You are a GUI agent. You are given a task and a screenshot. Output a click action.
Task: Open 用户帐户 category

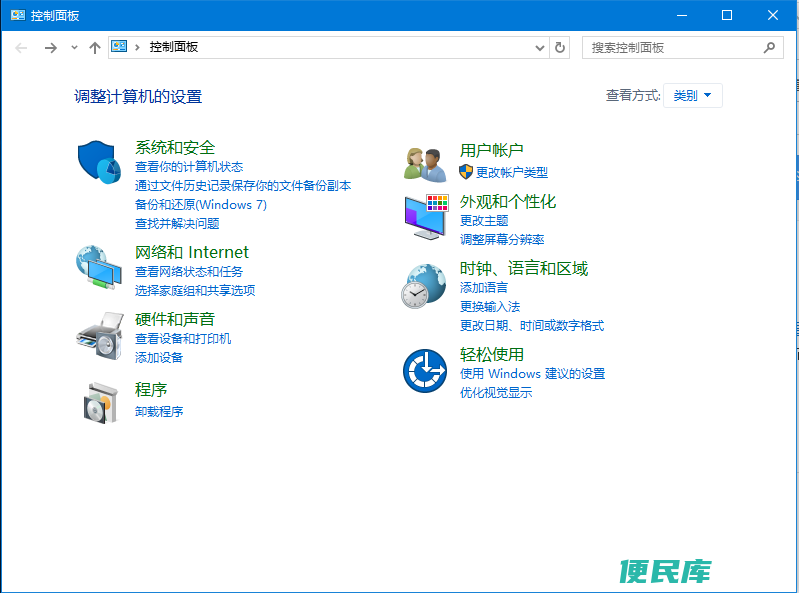point(491,150)
